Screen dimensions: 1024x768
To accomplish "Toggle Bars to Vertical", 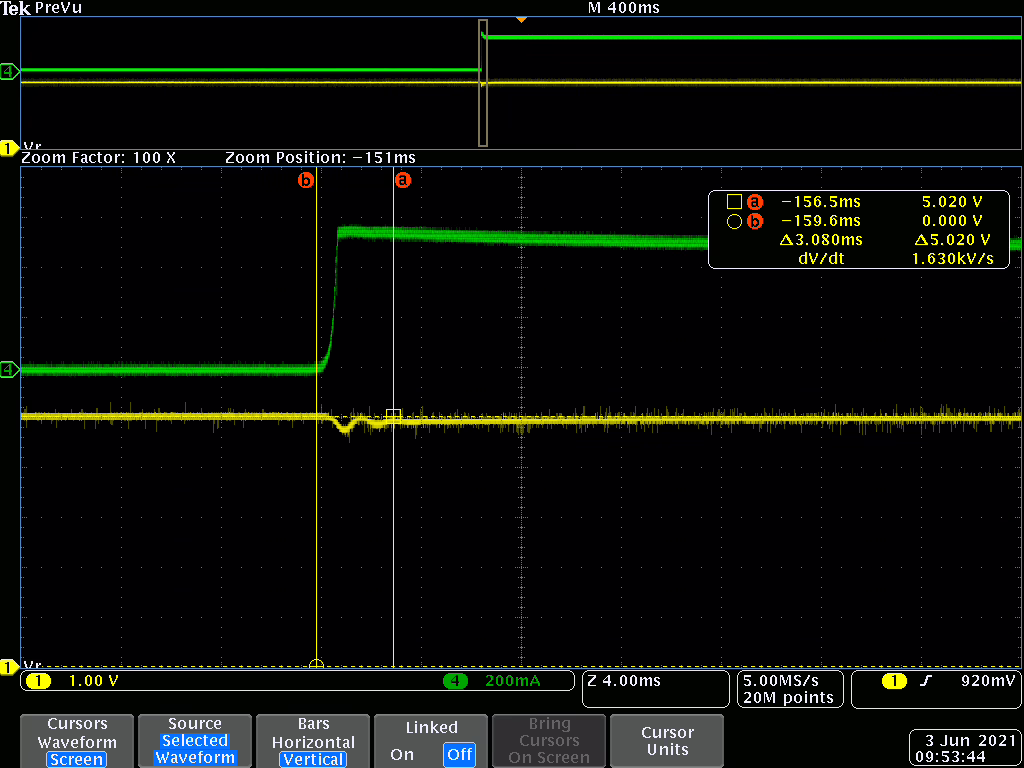I will [313, 759].
